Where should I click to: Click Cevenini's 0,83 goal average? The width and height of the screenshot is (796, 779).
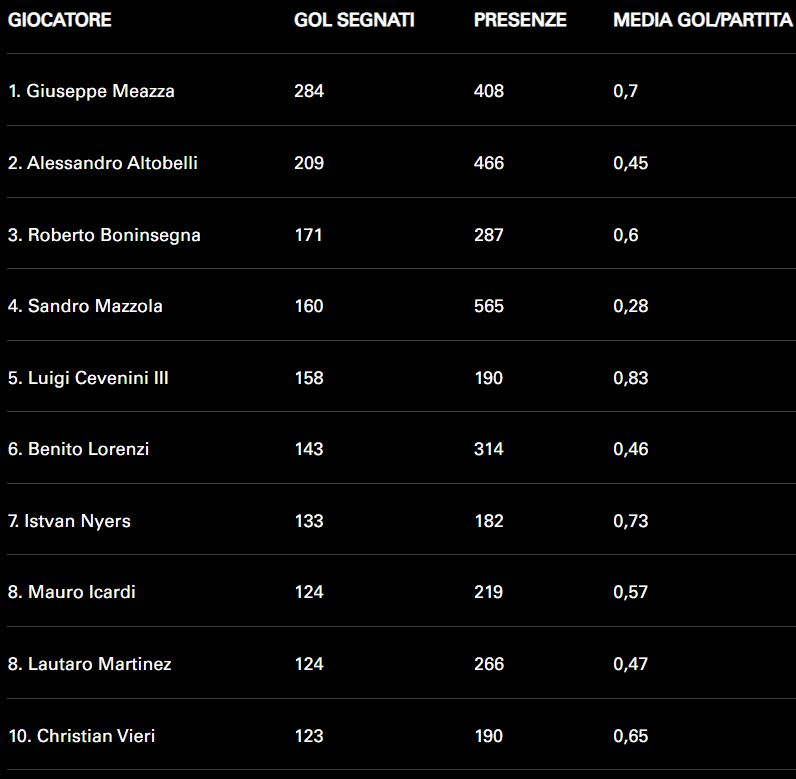[x=631, y=378]
